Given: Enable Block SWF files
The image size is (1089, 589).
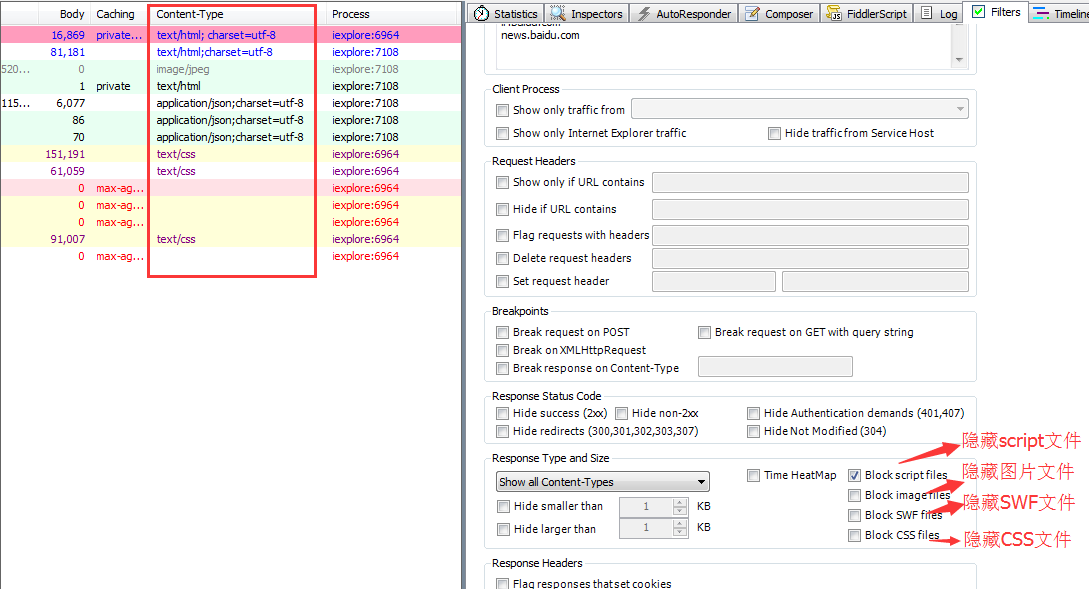Looking at the screenshot, I should 855,516.
